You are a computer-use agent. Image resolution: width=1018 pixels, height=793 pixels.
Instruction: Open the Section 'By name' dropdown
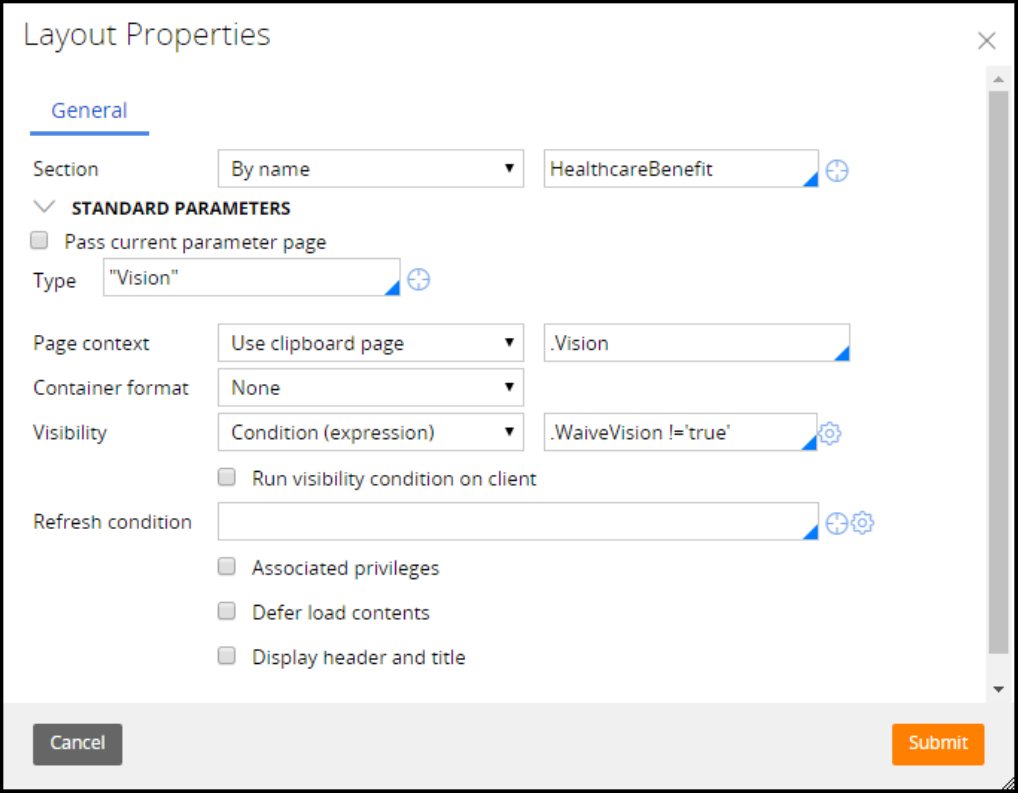pos(370,169)
